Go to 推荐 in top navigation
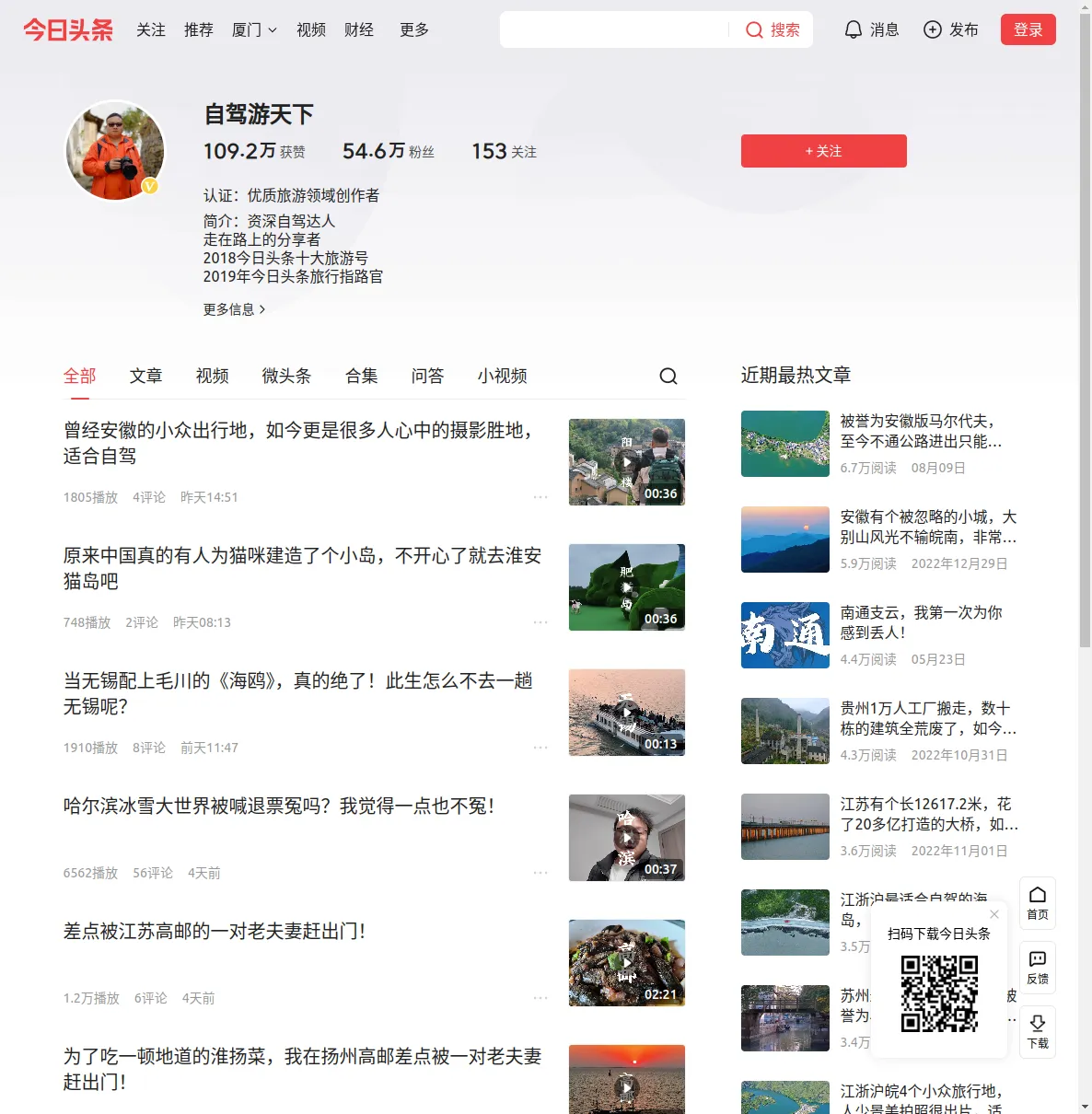The height and width of the screenshot is (1114, 1092). point(199,29)
